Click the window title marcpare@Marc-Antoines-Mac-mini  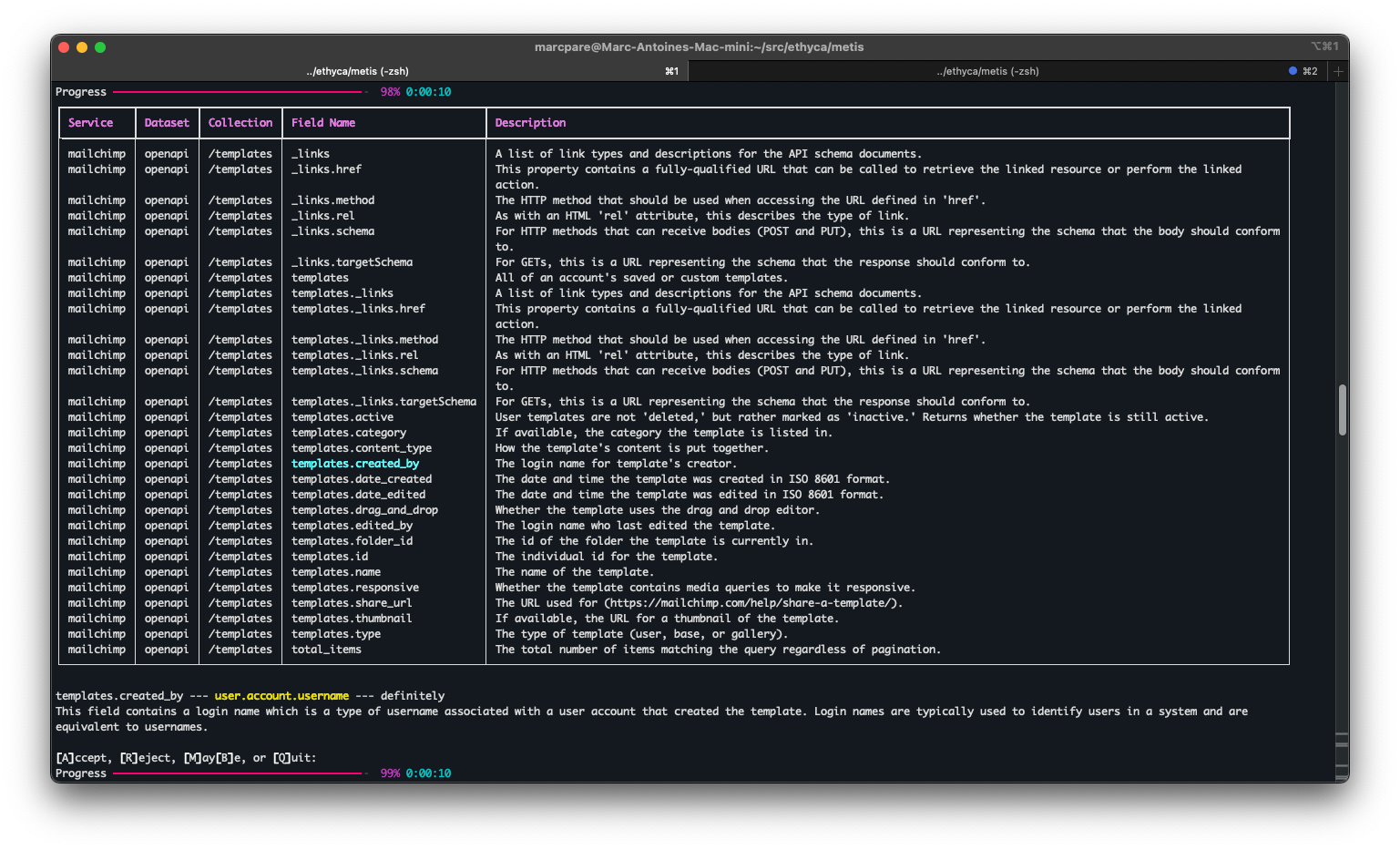tap(699, 46)
